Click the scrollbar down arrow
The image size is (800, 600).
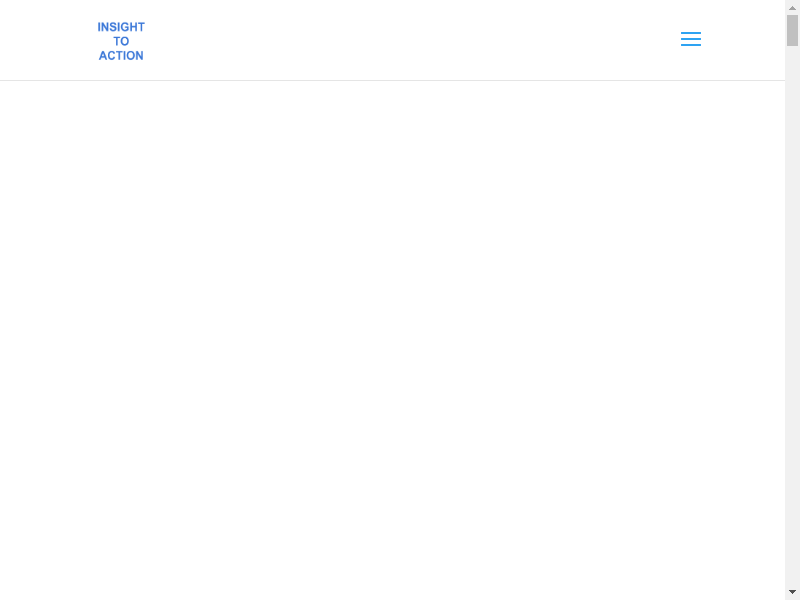[x=792, y=592]
